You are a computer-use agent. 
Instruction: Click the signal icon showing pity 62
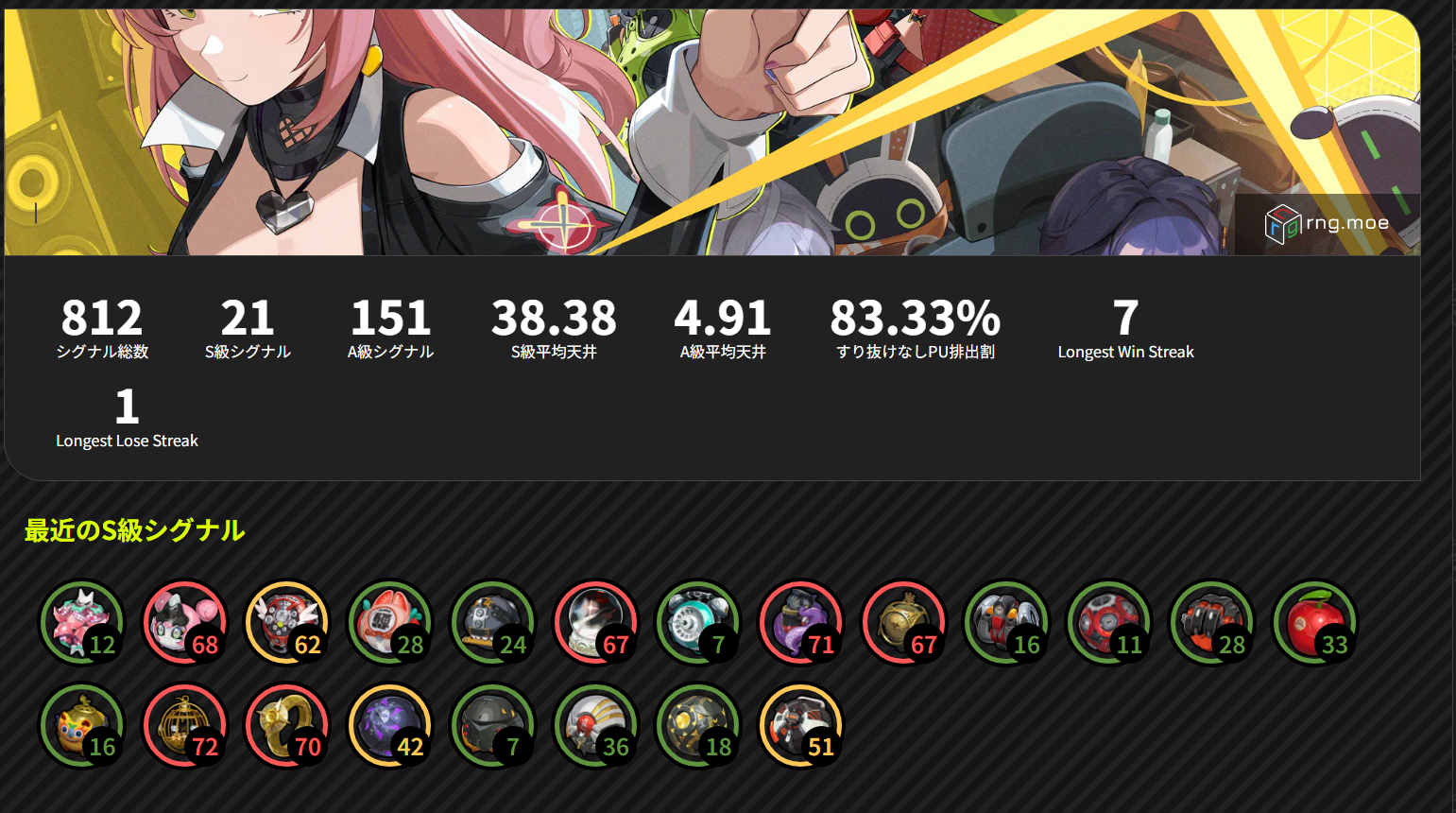287,623
